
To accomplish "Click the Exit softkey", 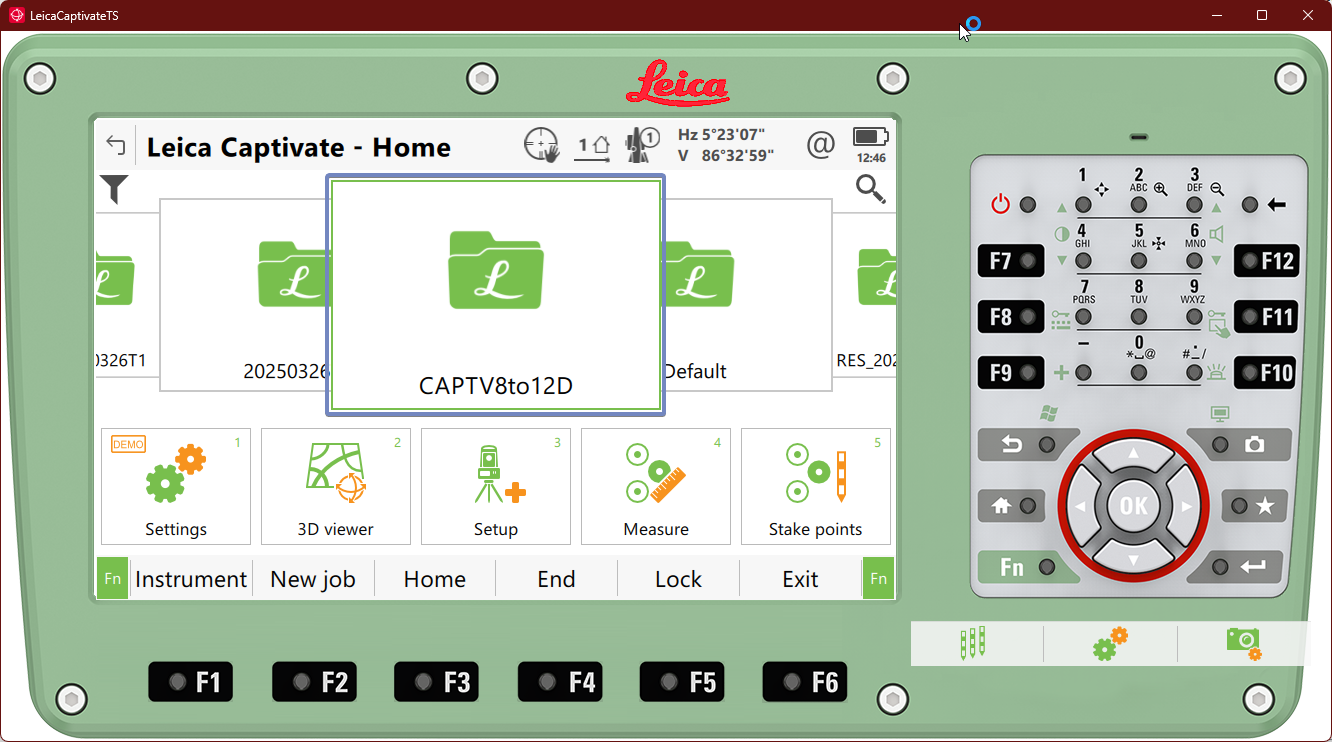I will 801,579.
